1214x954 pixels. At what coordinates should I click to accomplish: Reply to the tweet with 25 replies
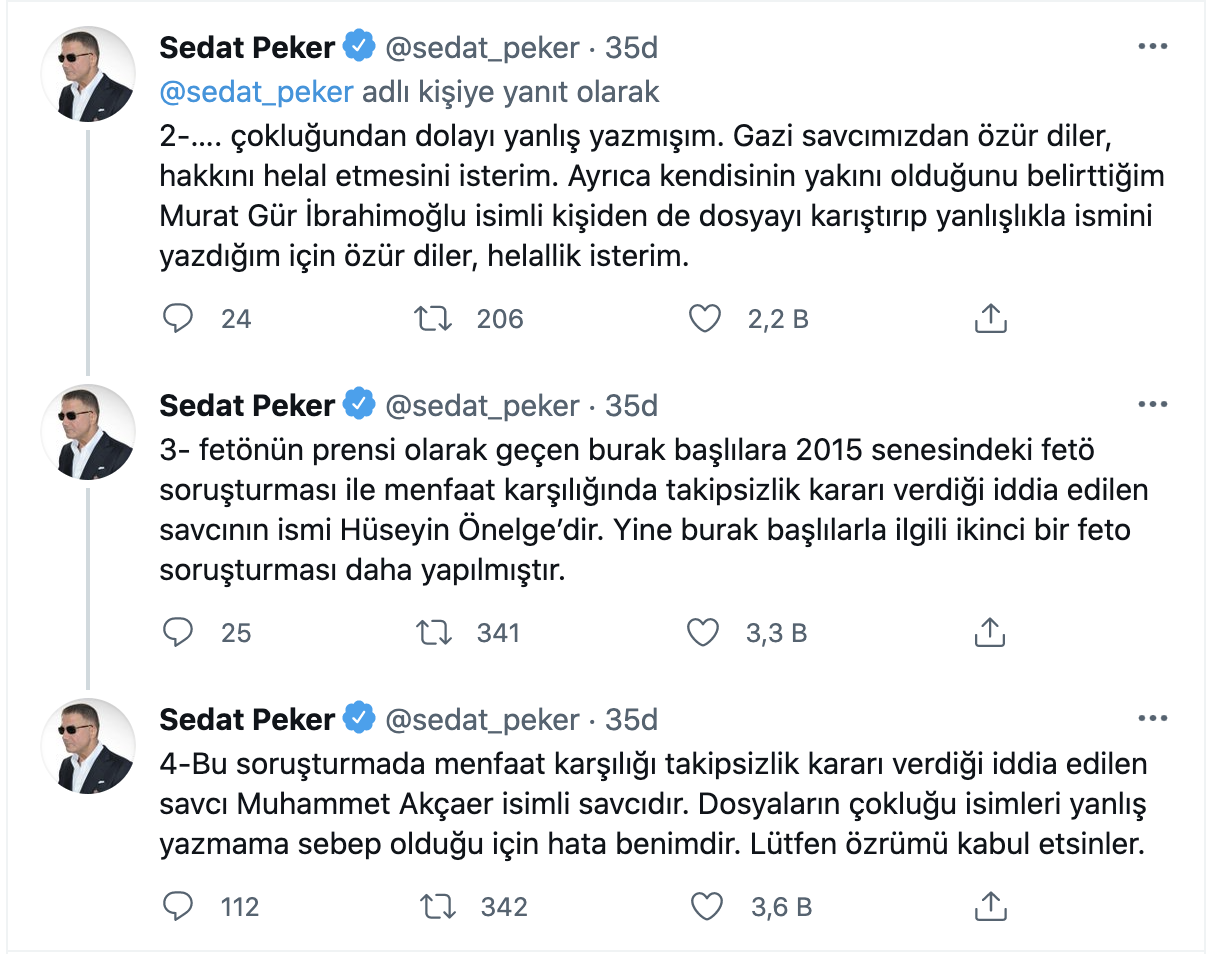pyautogui.click(x=178, y=632)
